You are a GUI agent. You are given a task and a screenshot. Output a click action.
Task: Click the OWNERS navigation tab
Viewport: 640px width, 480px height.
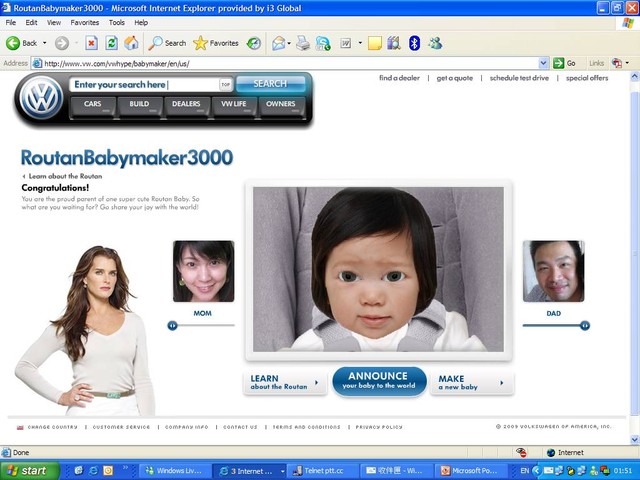(281, 106)
